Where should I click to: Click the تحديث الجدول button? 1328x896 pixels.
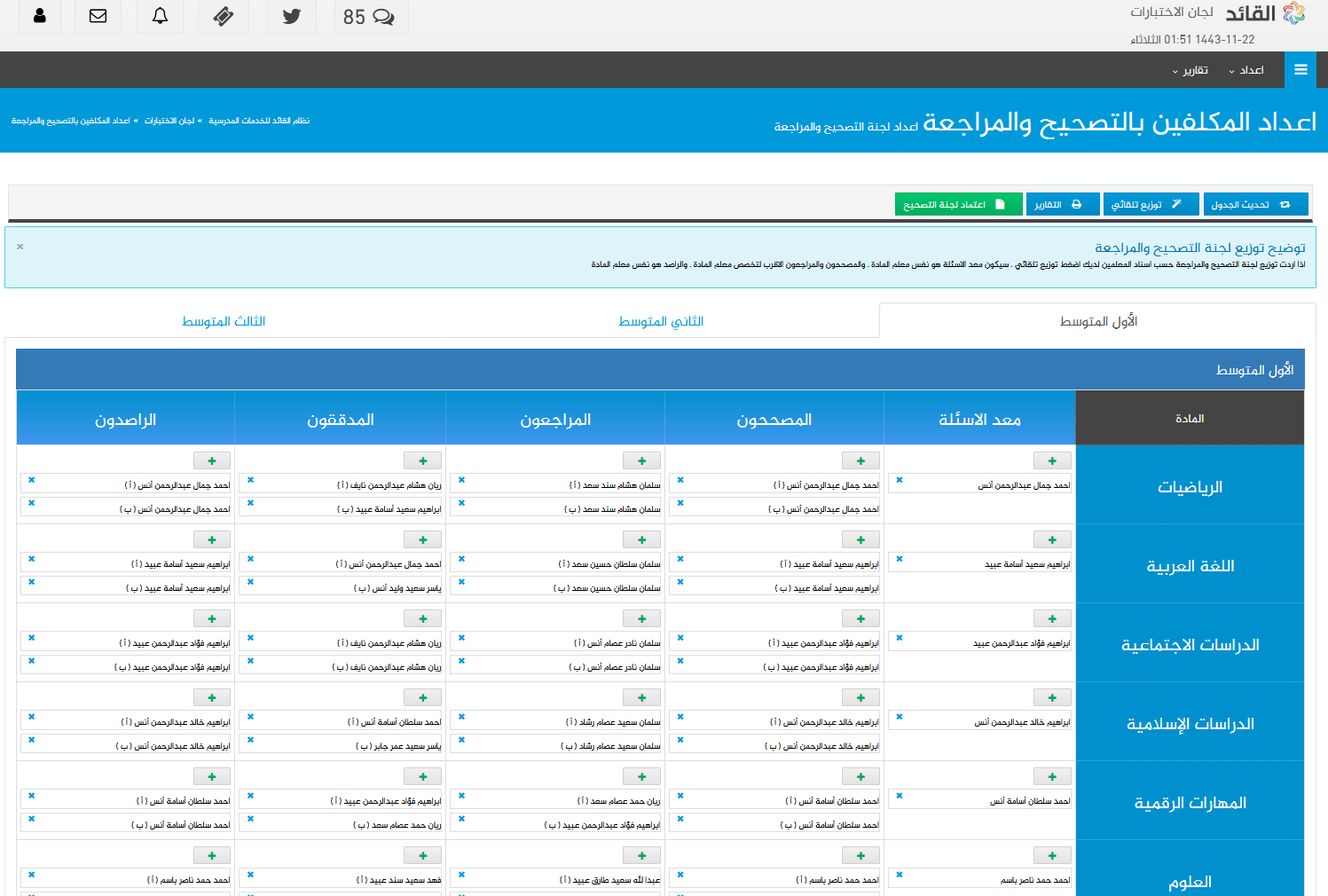coord(1254,205)
